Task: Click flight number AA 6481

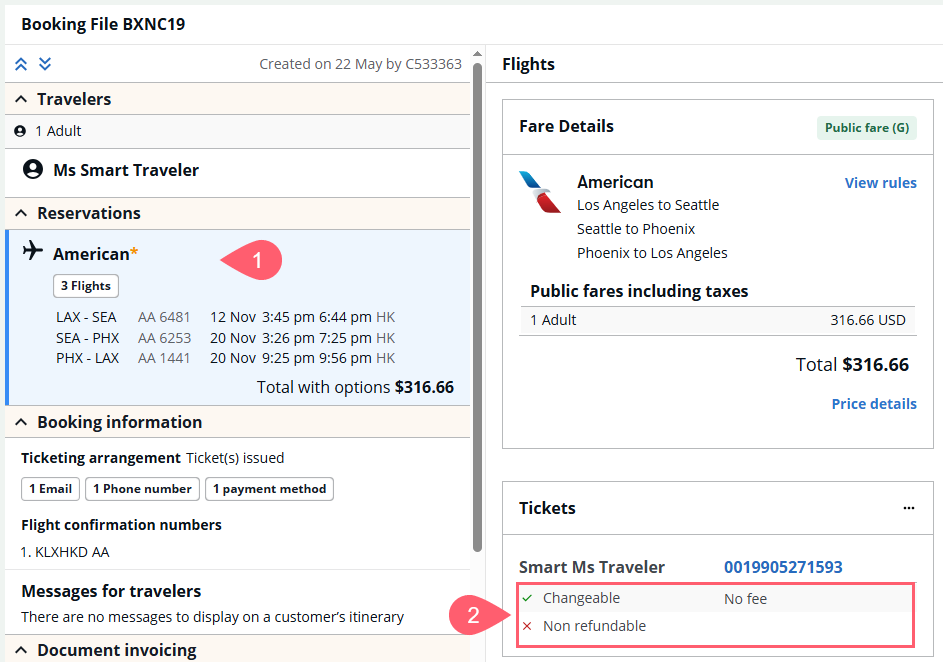Action: point(164,317)
